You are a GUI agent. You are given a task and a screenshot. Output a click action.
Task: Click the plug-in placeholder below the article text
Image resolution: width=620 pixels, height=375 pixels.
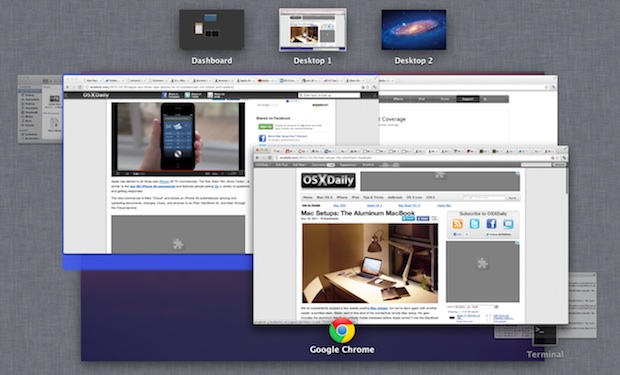(x=178, y=234)
